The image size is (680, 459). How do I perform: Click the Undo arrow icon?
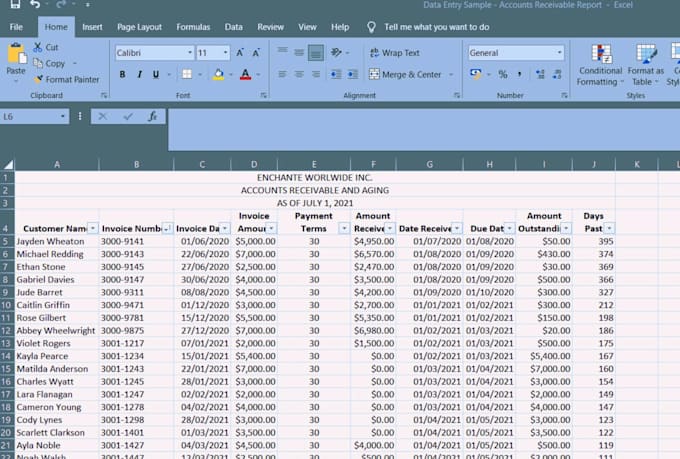tap(35, 4)
